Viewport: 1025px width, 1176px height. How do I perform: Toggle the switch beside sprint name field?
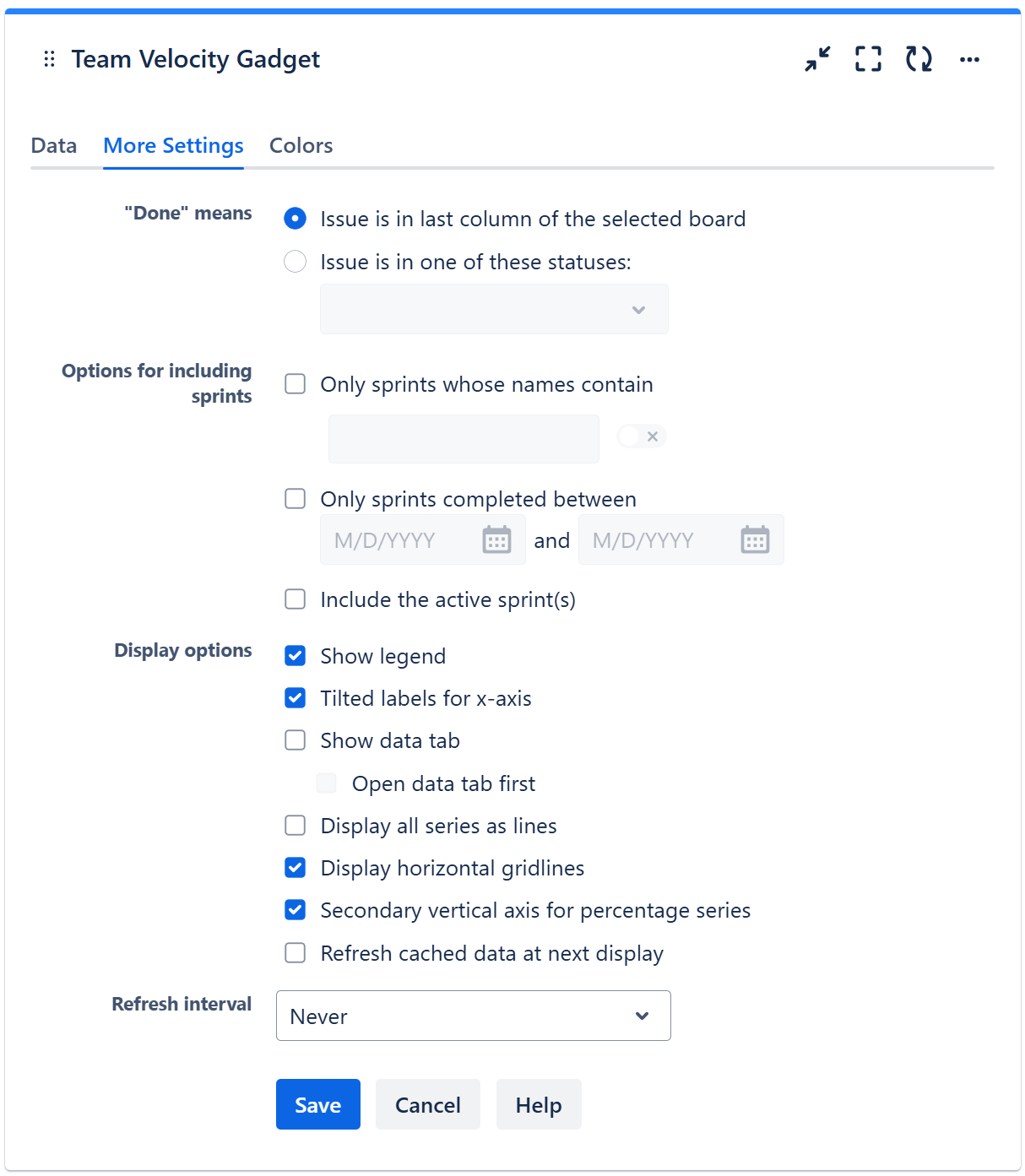(641, 436)
